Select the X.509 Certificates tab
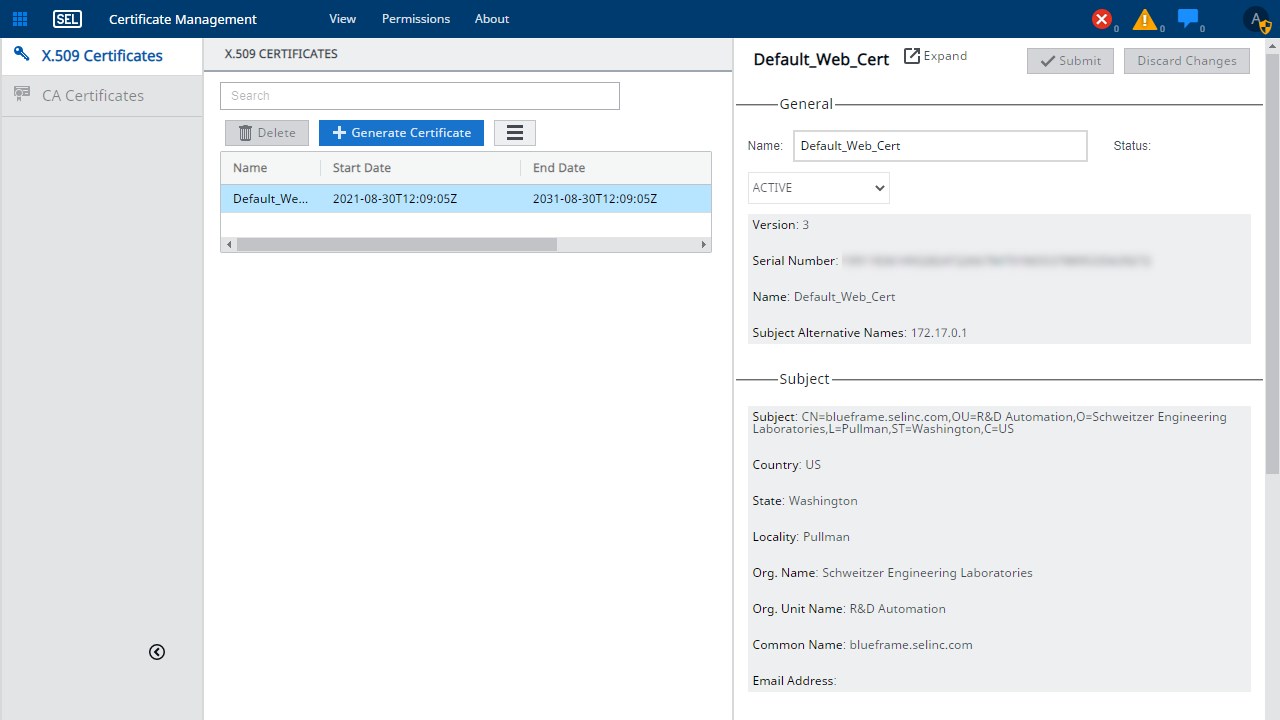 click(x=102, y=56)
